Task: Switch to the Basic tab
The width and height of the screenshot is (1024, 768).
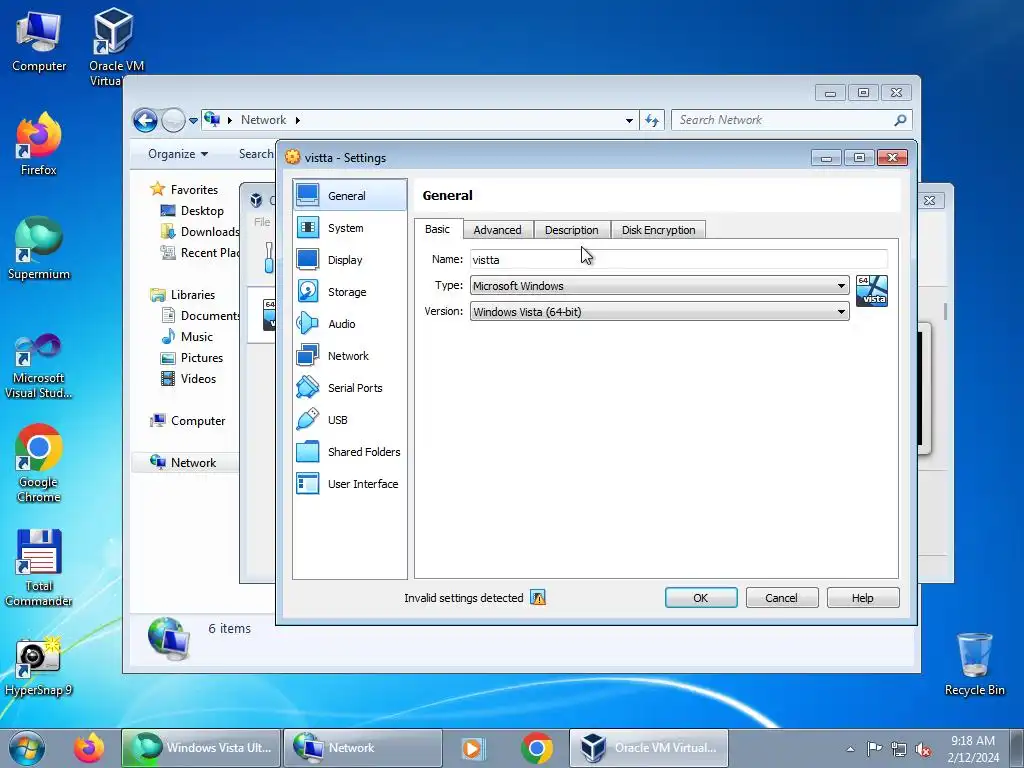Action: (438, 229)
